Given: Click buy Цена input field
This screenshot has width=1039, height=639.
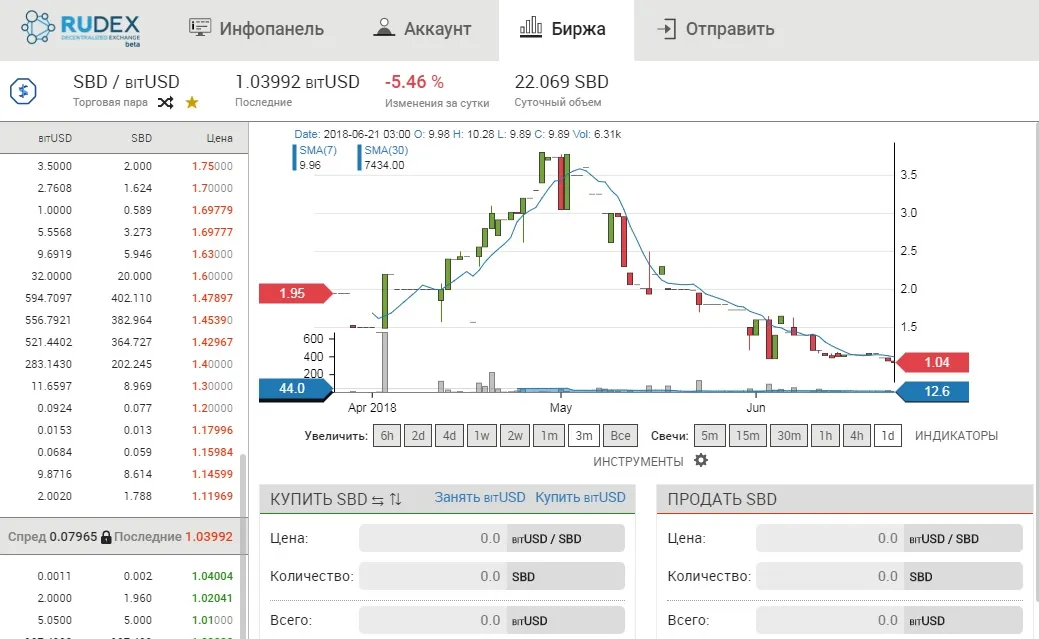Looking at the screenshot, I should click(x=432, y=538).
